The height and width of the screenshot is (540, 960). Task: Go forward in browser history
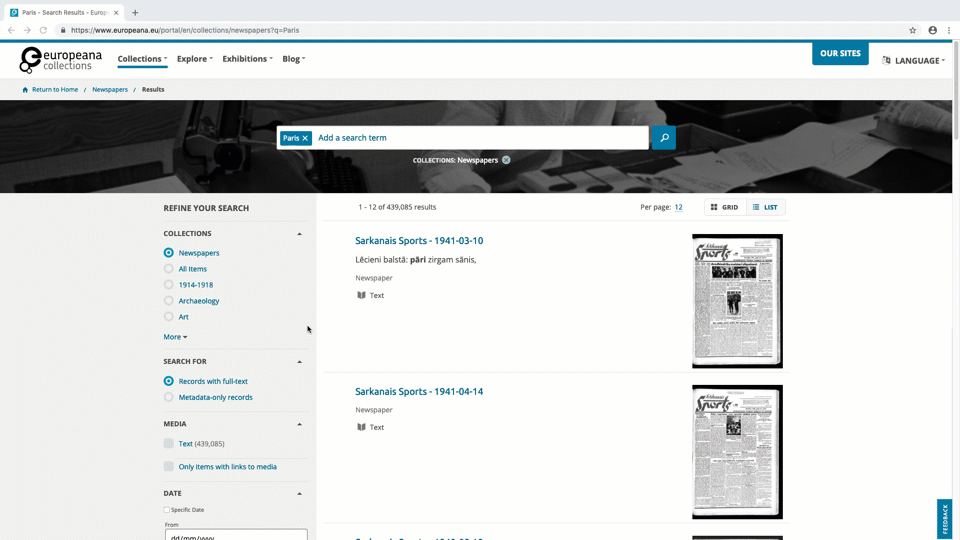[27, 30]
